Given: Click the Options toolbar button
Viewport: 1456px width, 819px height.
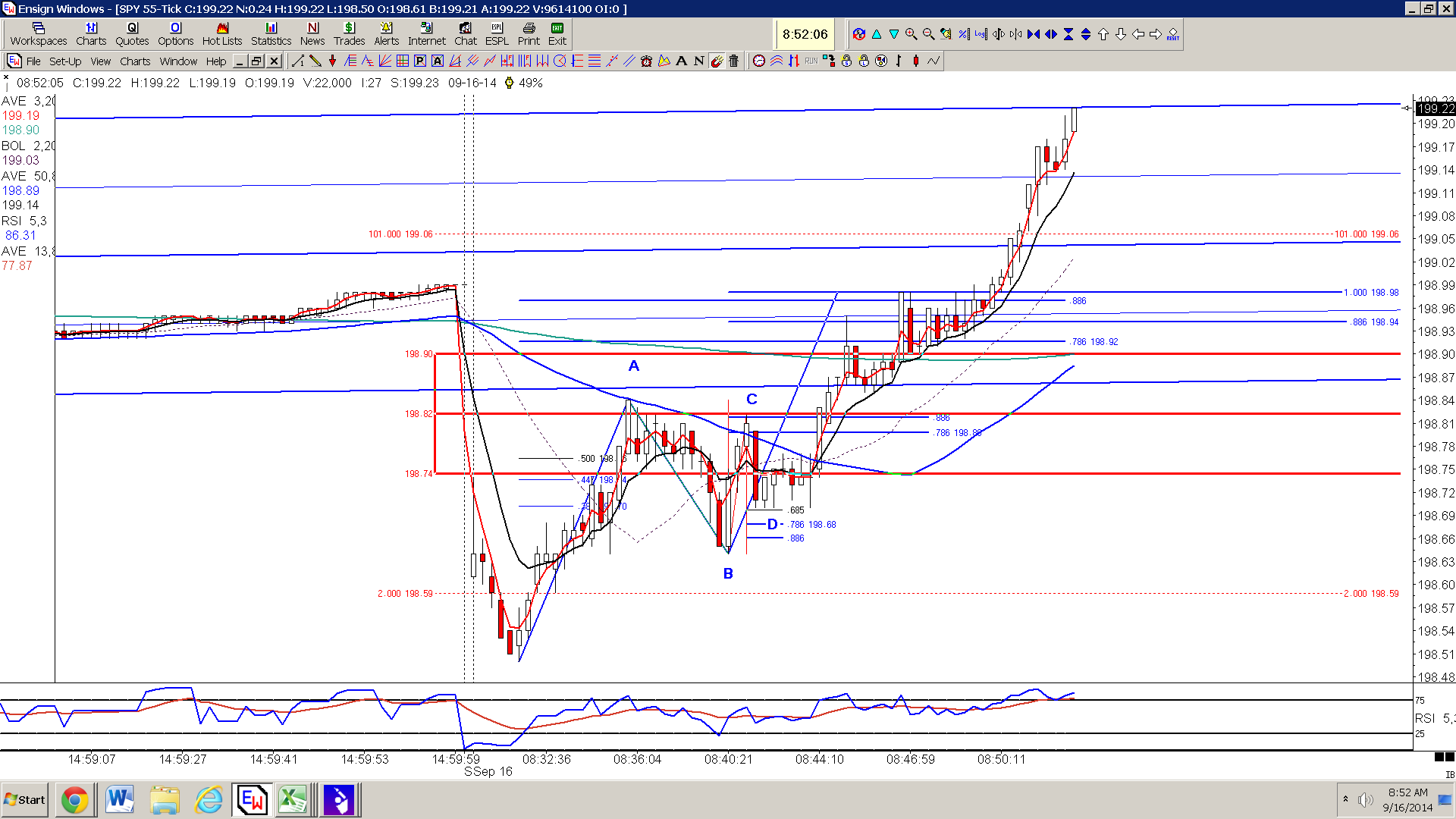Looking at the screenshot, I should [x=175, y=34].
